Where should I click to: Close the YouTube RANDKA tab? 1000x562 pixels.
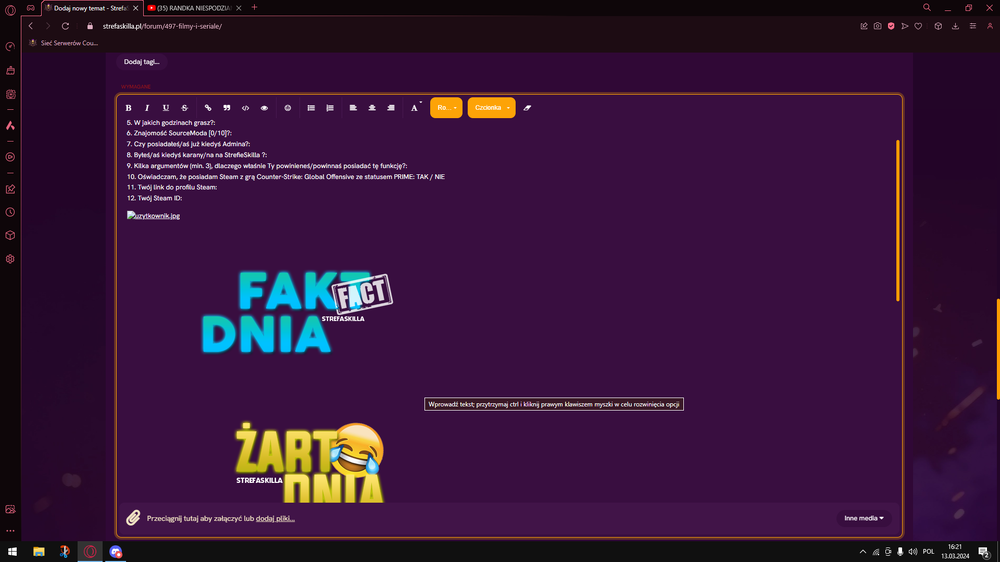tap(239, 8)
